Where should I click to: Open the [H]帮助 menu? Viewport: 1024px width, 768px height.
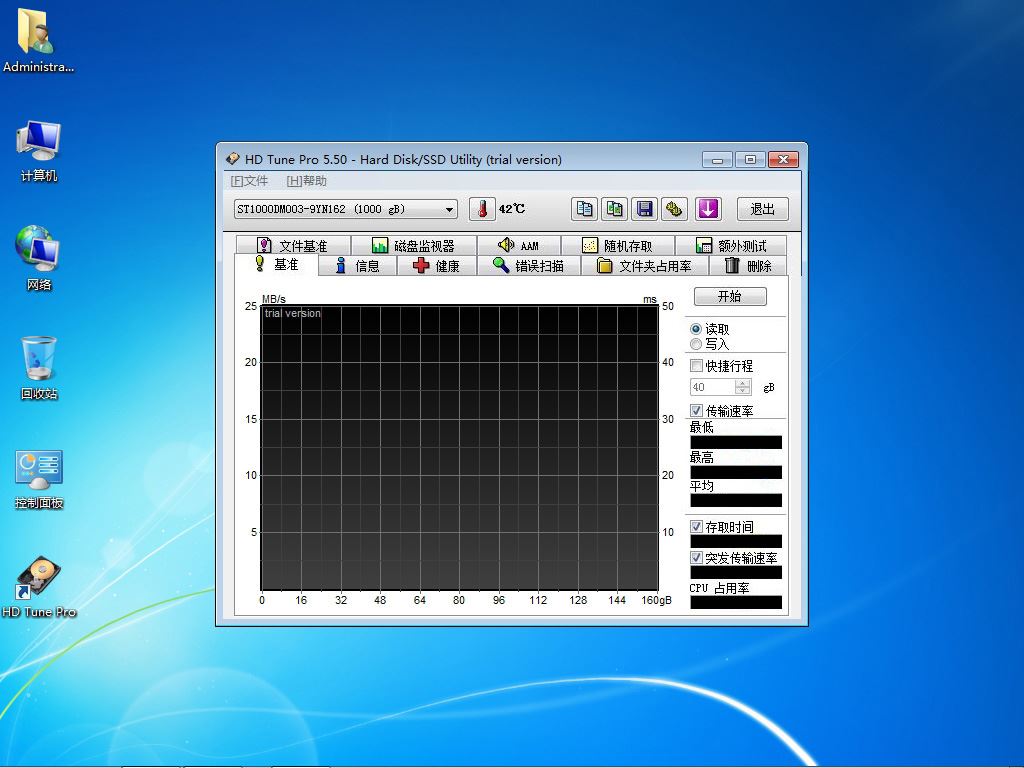pyautogui.click(x=306, y=181)
